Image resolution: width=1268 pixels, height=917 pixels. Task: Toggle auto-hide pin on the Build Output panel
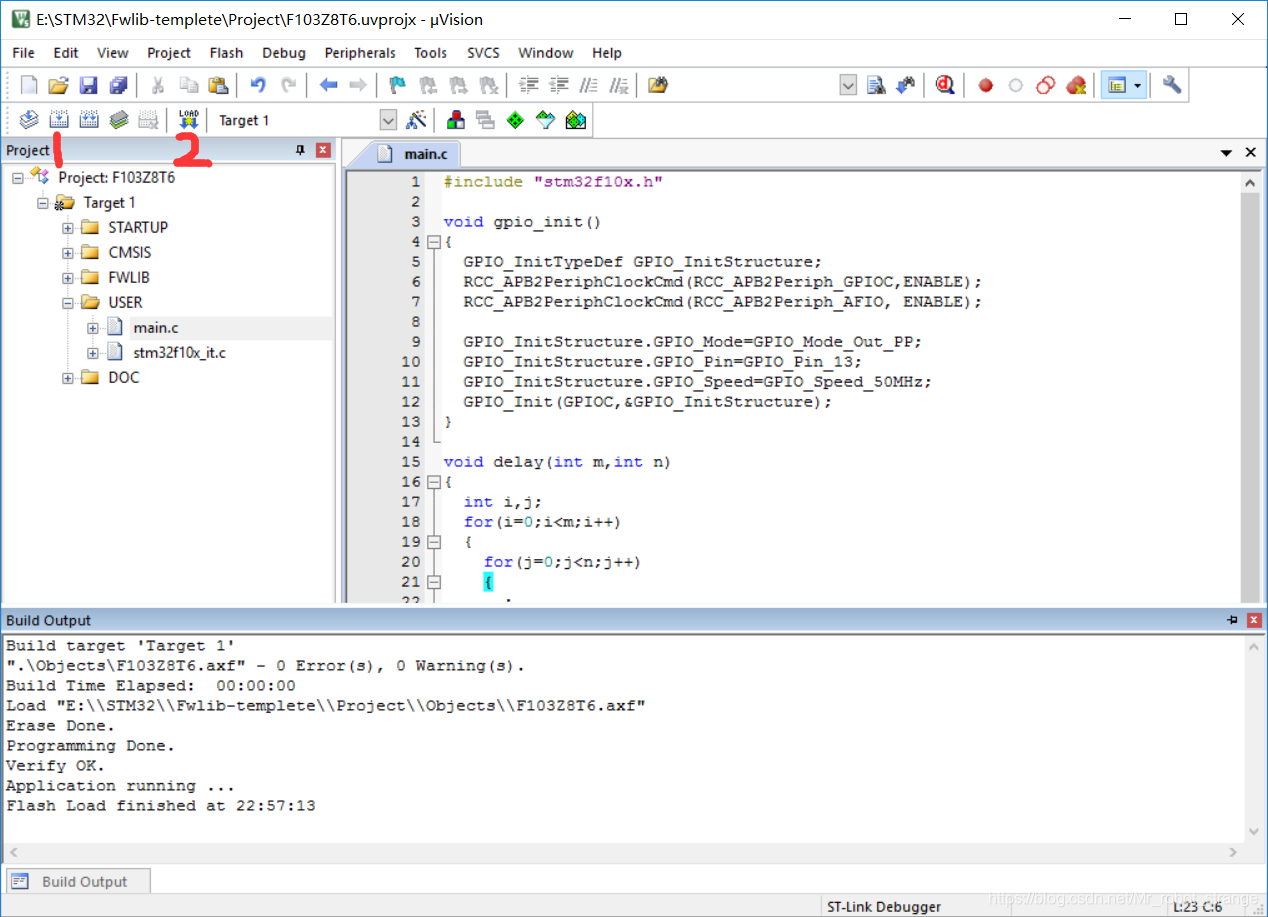point(1232,620)
